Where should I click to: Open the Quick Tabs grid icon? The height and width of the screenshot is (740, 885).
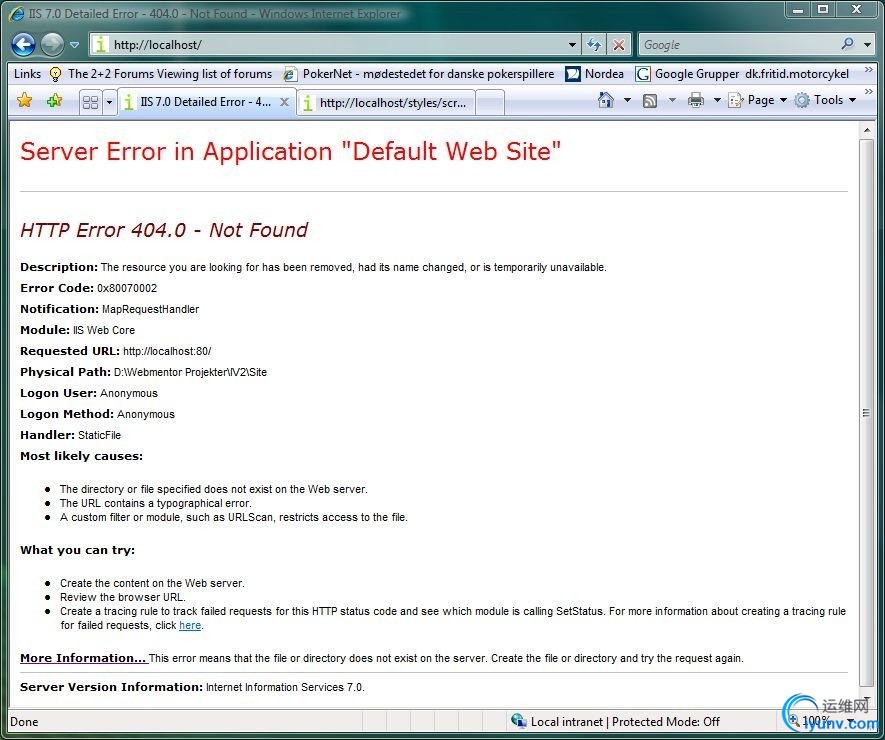tap(90, 102)
